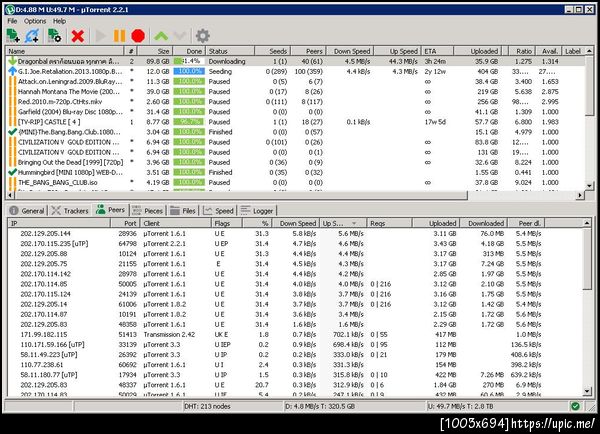Sort peers by Up Speed column dropdown arrow
Image resolution: width=600 pixels, height=434 pixels.
pyautogui.click(x=354, y=223)
